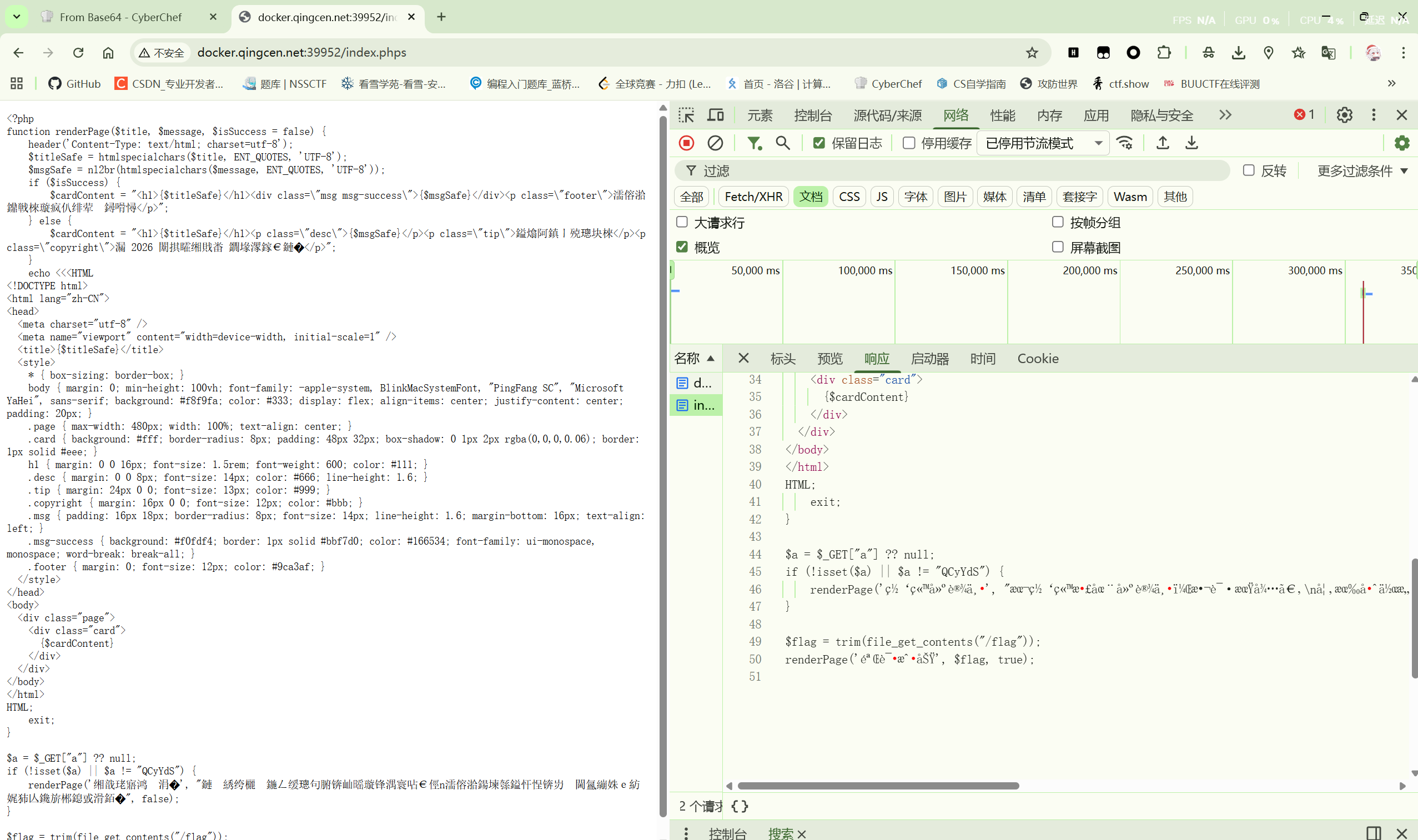
Task: Clear the network log
Action: tap(715, 143)
